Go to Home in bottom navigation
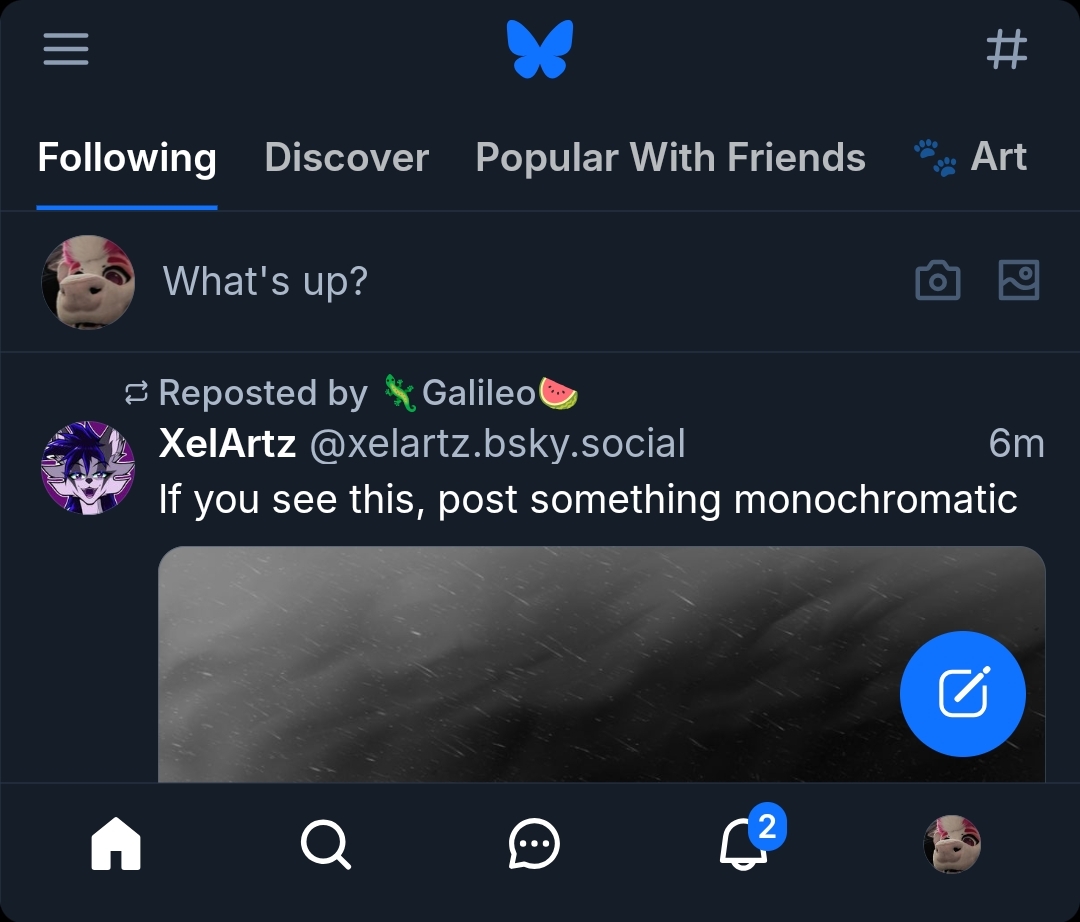 pos(116,845)
